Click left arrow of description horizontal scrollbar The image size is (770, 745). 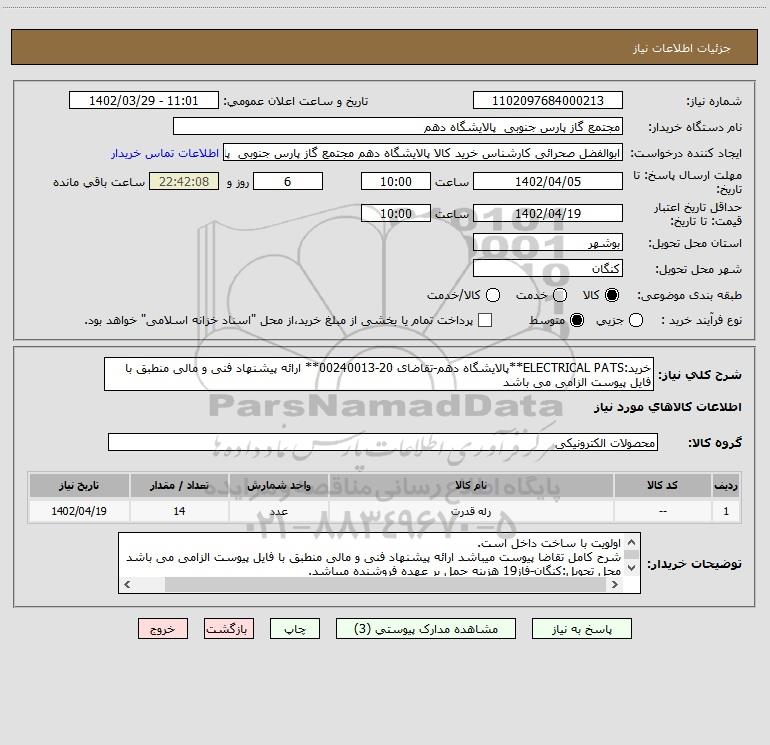(127, 584)
